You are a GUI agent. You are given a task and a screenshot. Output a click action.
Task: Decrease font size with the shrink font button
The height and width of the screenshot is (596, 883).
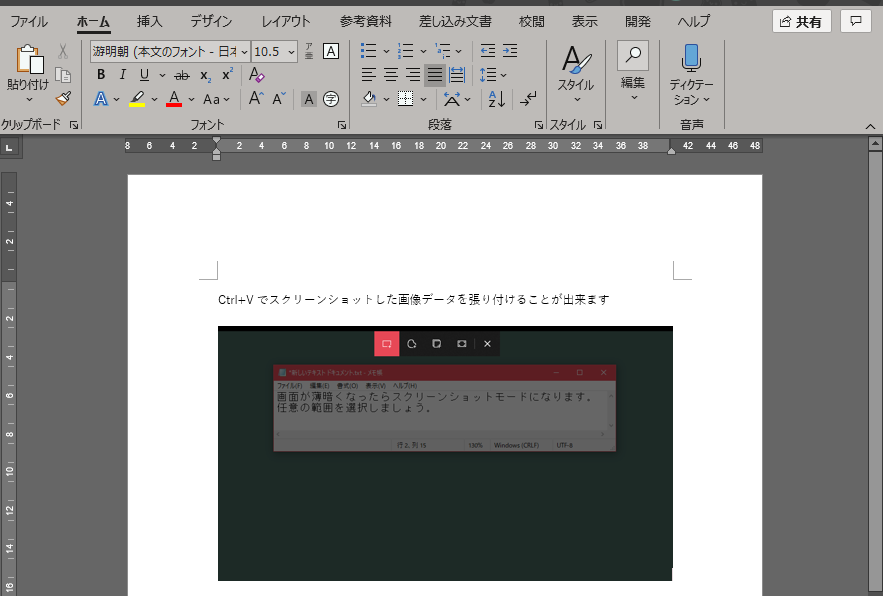(x=279, y=99)
